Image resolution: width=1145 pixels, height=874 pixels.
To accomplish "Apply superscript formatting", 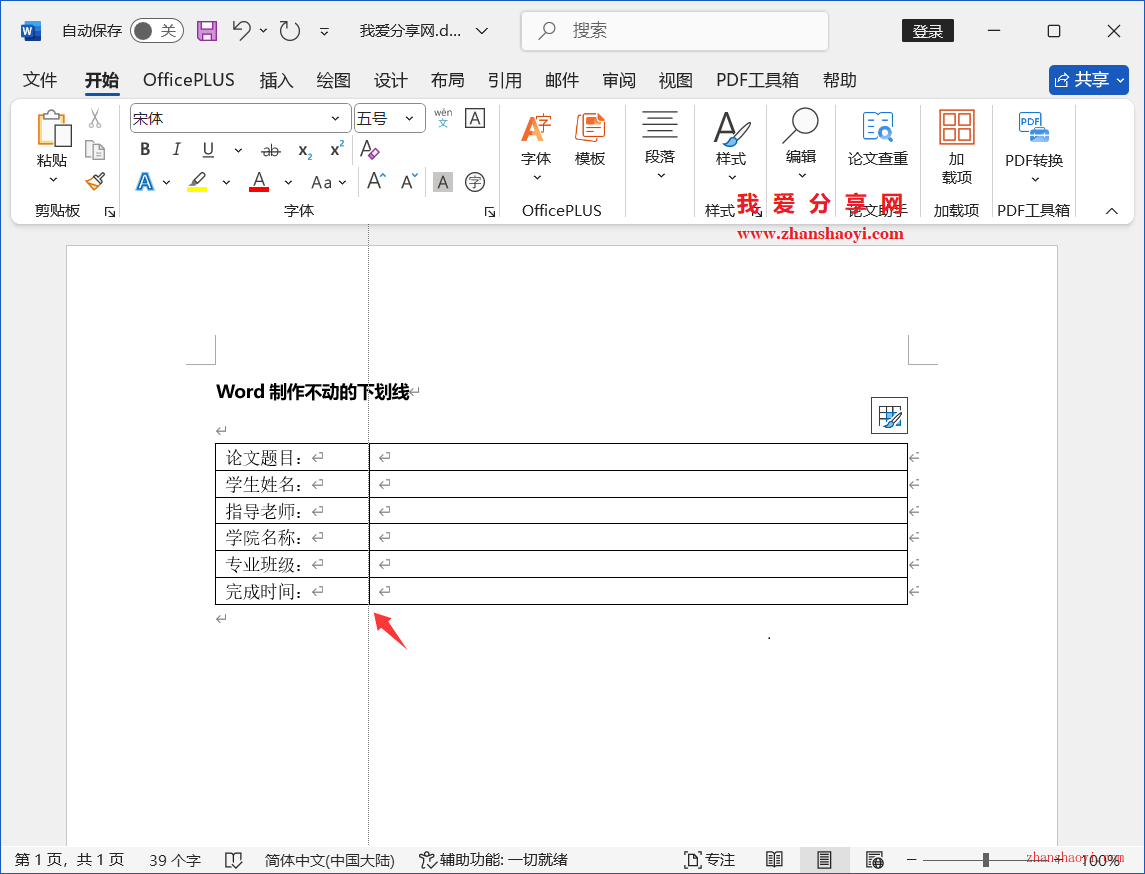I will click(x=337, y=150).
